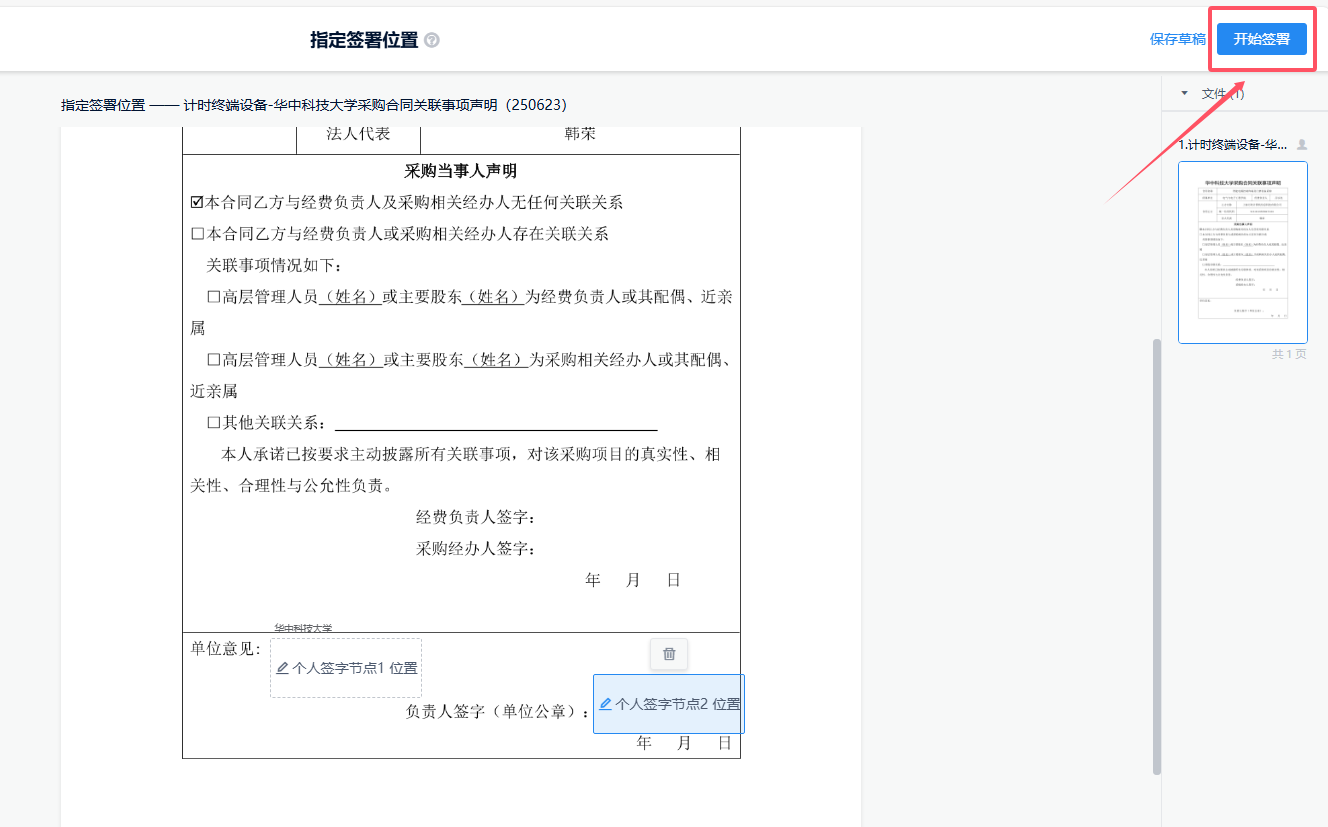Click the 共1页 page count label
This screenshot has height=827, width=1328.
1288,354
